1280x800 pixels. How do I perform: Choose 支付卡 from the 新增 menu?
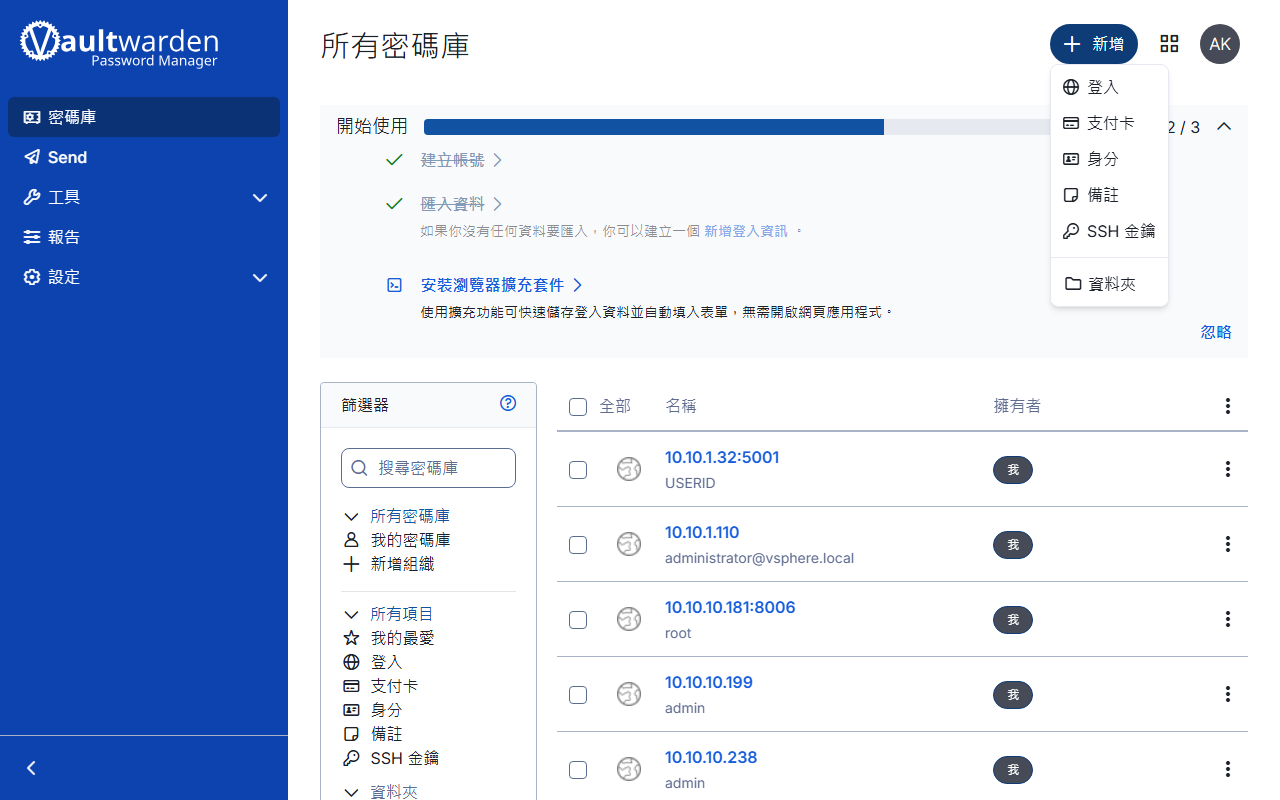[1109, 123]
